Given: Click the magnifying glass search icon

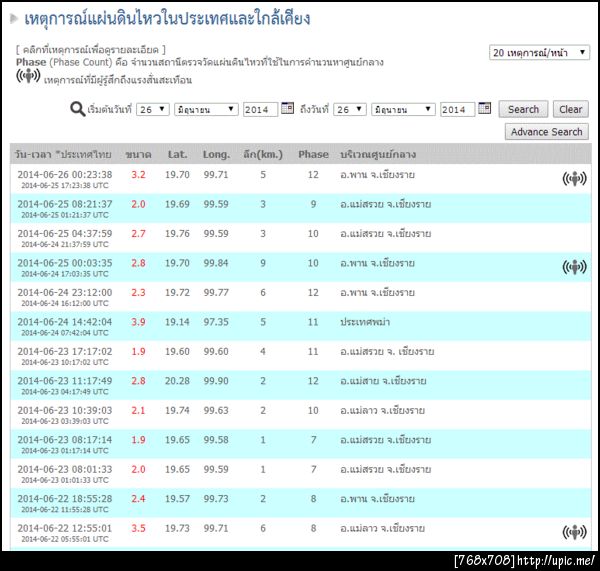Looking at the screenshot, I should pyautogui.click(x=78, y=109).
